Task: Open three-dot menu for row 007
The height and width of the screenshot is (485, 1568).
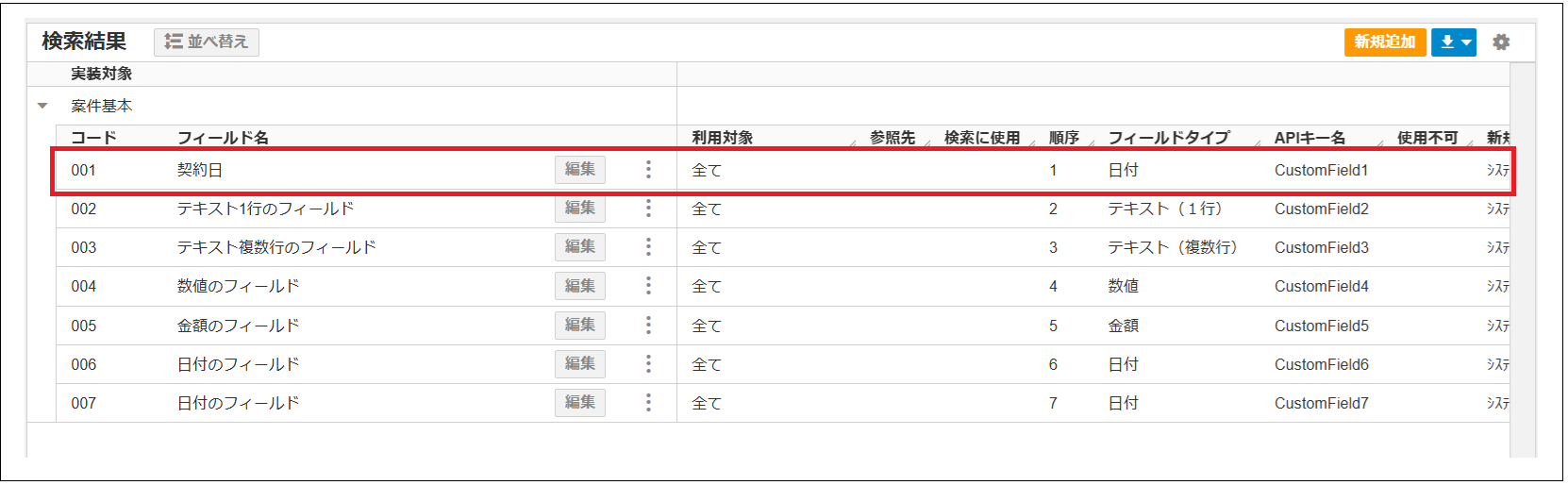Action: pyautogui.click(x=648, y=403)
